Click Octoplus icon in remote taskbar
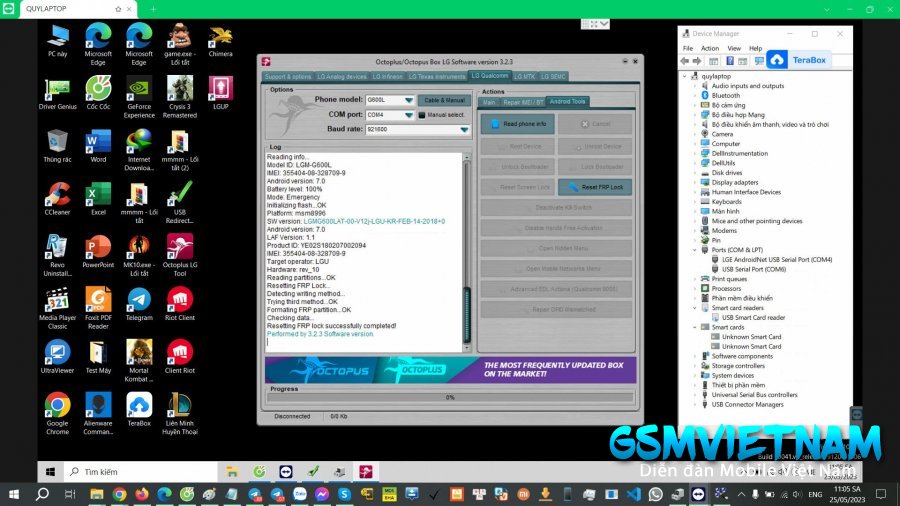Screen dimensions: 900x506 click(x=366, y=472)
